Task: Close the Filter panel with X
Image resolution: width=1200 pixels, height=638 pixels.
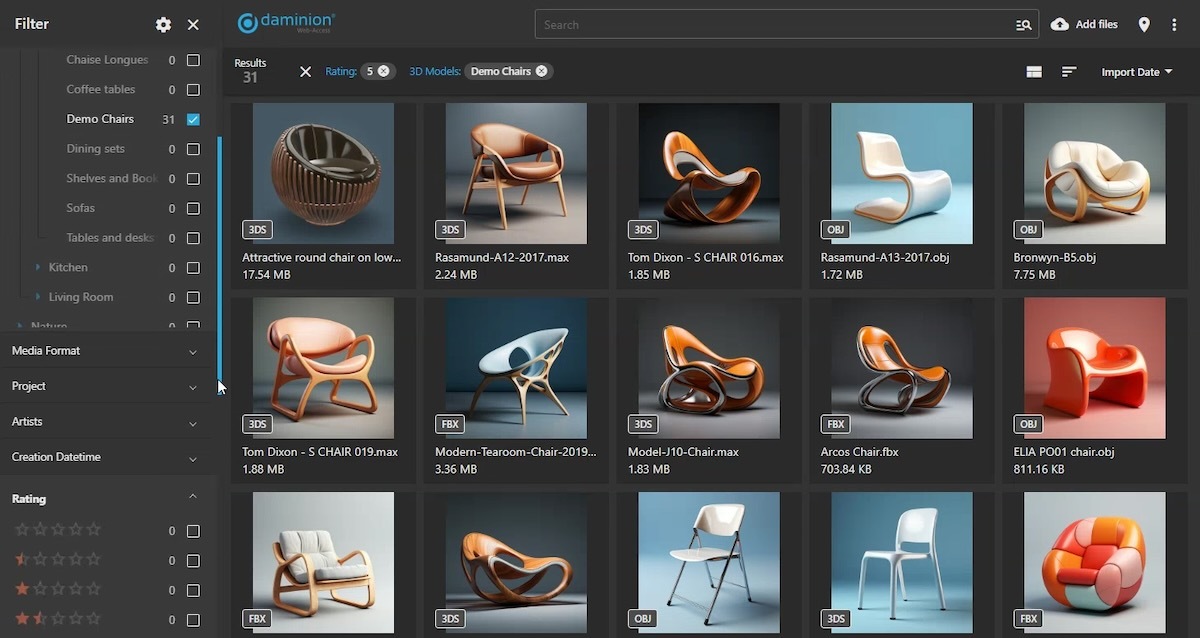Action: click(193, 25)
